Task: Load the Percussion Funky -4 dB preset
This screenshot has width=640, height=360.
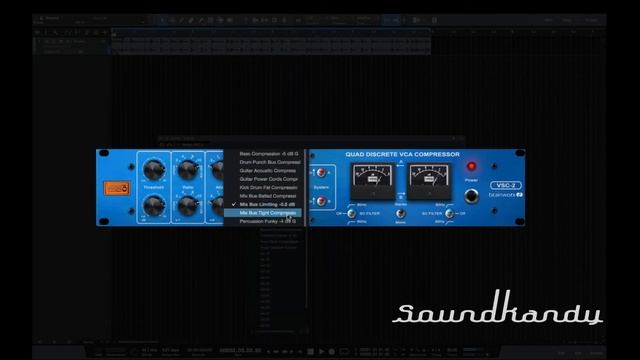Action: (x=264, y=221)
